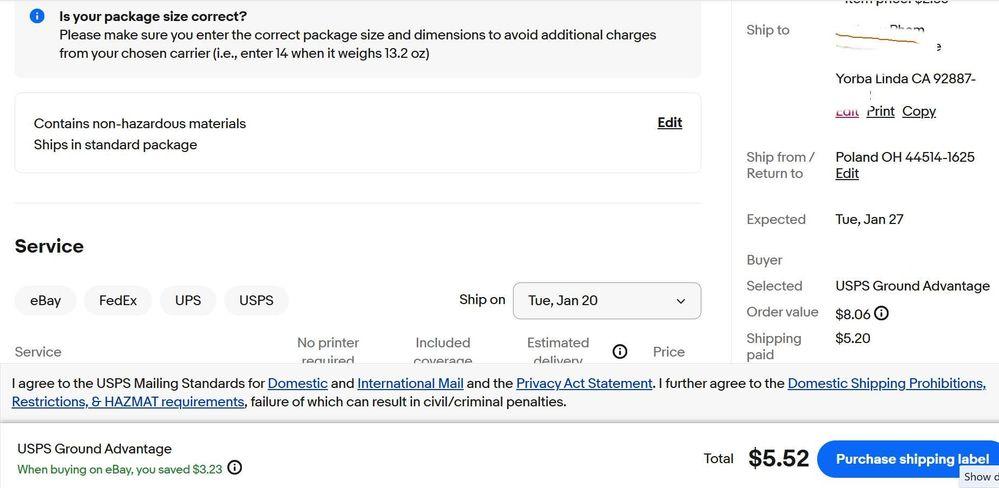The width and height of the screenshot is (999, 488).
Task: Click the Ships in standard package text
Action: pyautogui.click(x=115, y=145)
